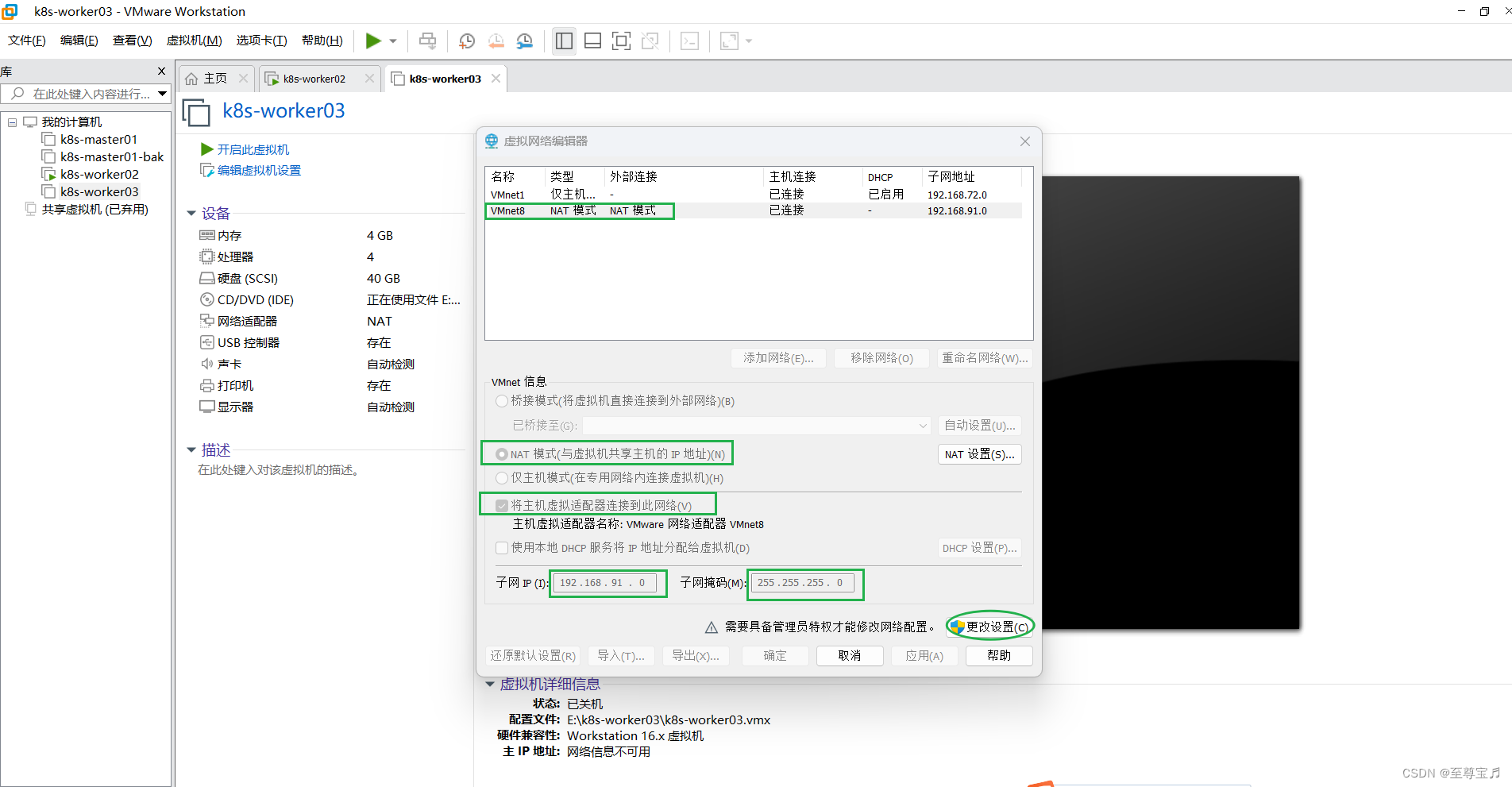Click the 编辑虚拟机设置 link
Screen dimensions: 1512x787
click(259, 170)
